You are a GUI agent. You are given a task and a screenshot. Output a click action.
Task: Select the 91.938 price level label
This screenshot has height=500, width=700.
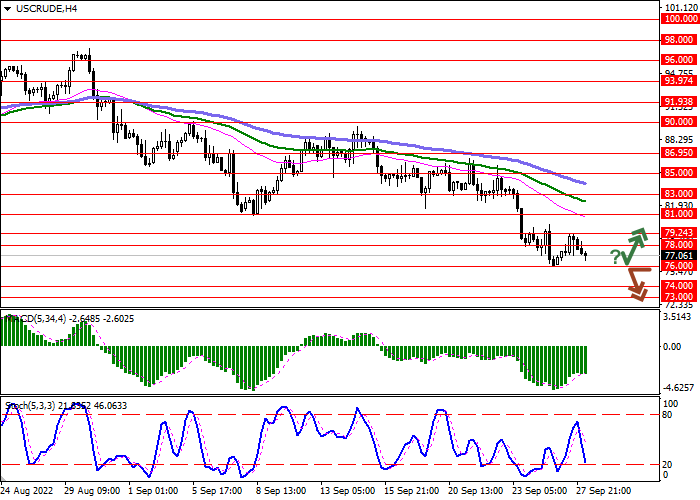679,101
